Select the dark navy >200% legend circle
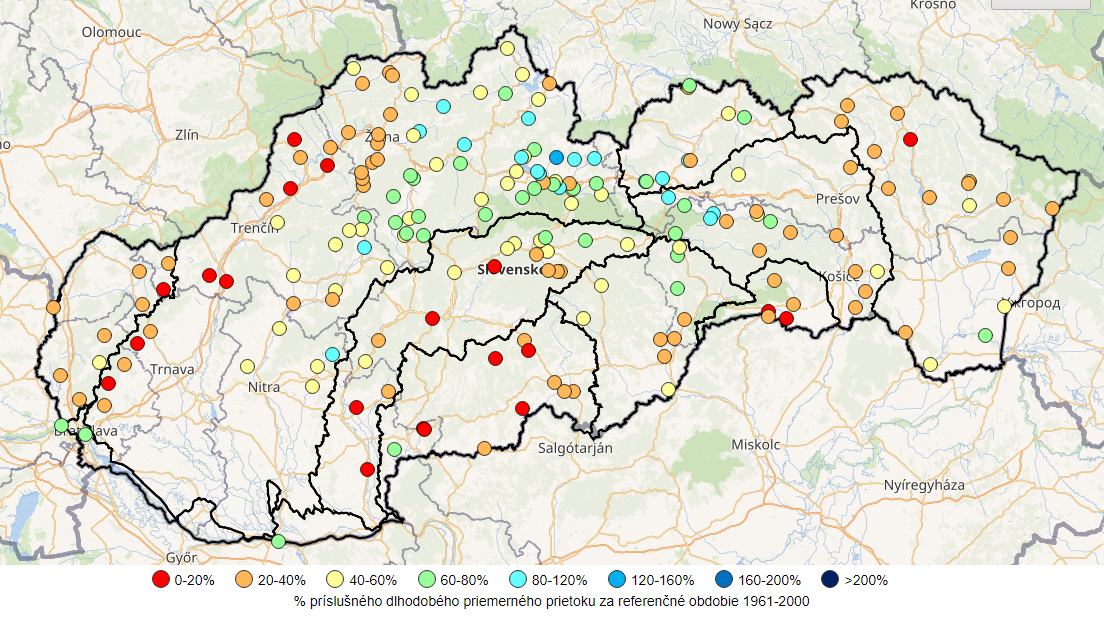The image size is (1104, 621). tap(829, 579)
